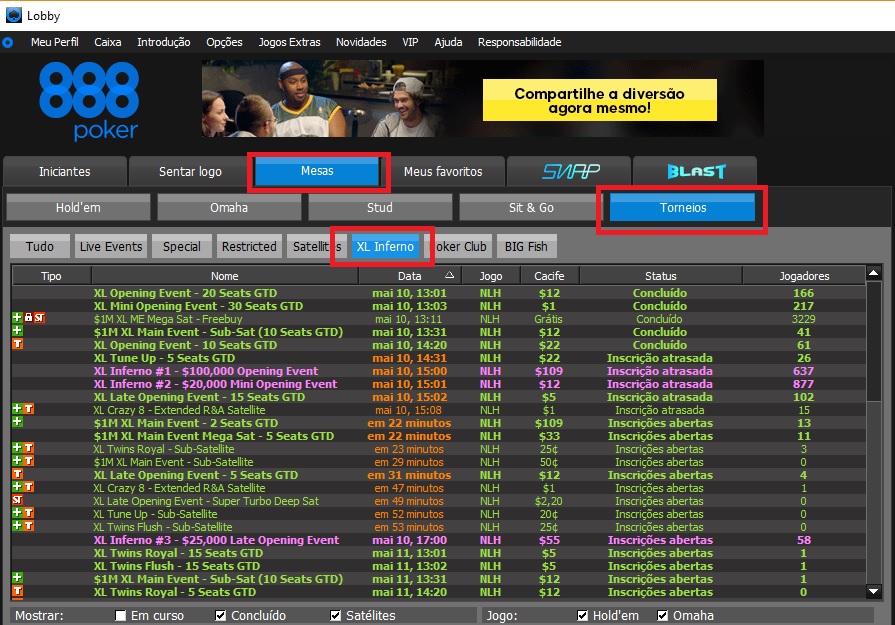The width and height of the screenshot is (895, 625).
Task: Click the 888poker logo
Action: click(89, 101)
